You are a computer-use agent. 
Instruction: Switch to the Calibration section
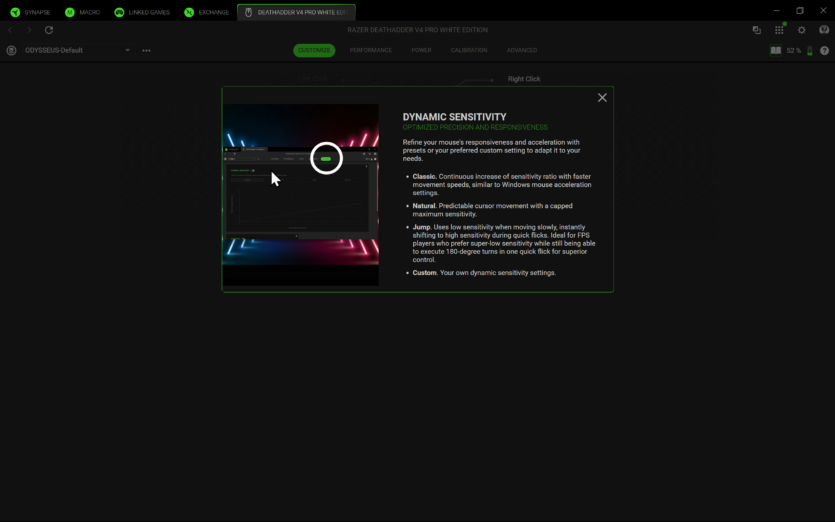tap(469, 50)
